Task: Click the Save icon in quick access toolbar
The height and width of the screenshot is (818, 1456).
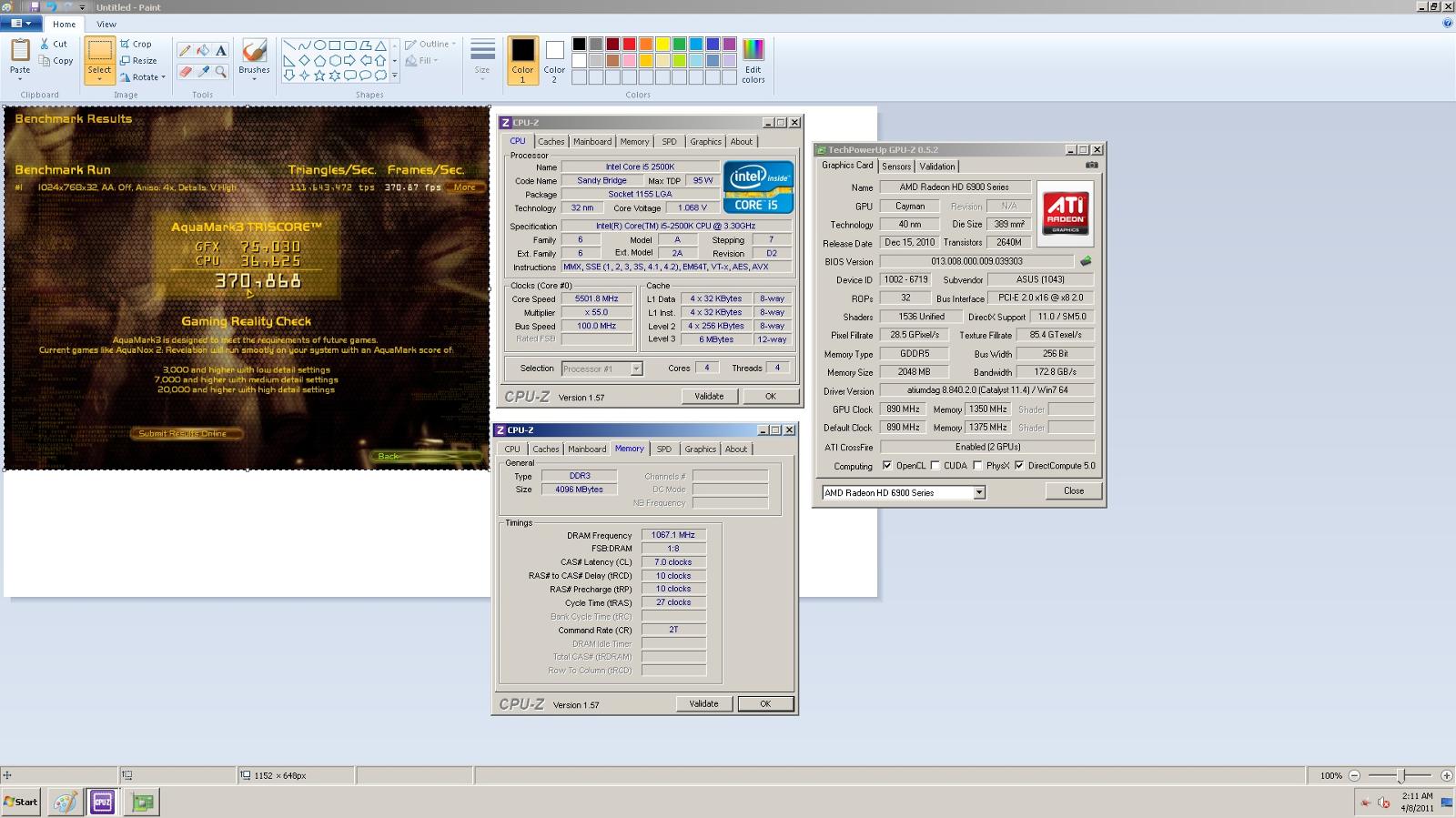Action: click(x=35, y=7)
